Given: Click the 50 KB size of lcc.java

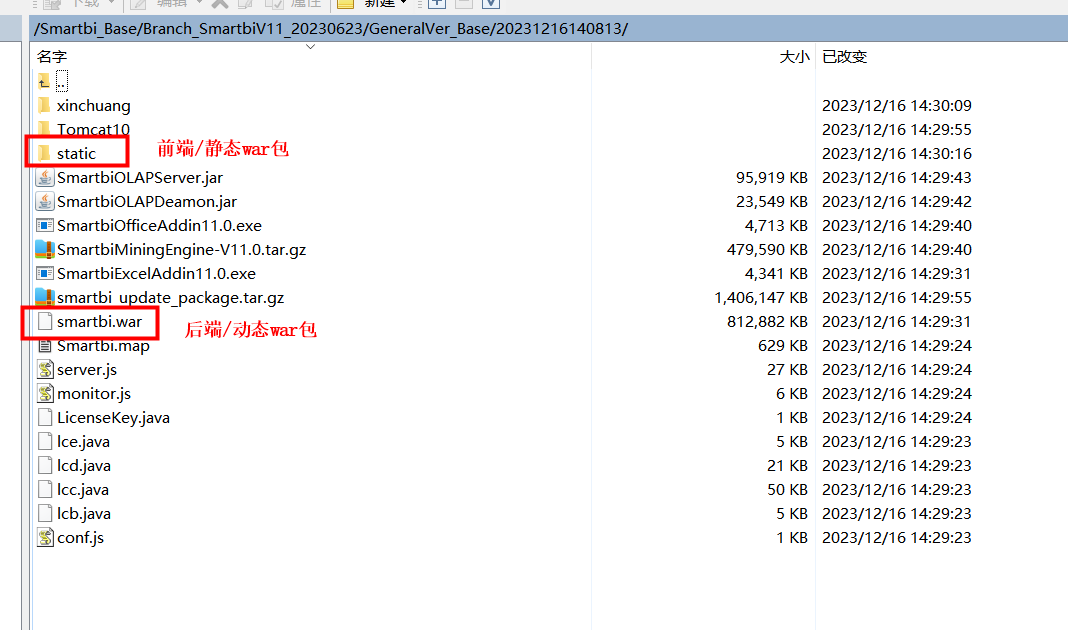Looking at the screenshot, I should pyautogui.click(x=787, y=490).
